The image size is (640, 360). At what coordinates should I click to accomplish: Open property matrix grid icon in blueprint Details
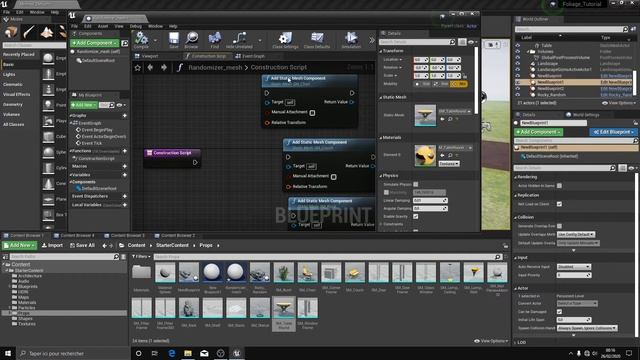coord(462,42)
